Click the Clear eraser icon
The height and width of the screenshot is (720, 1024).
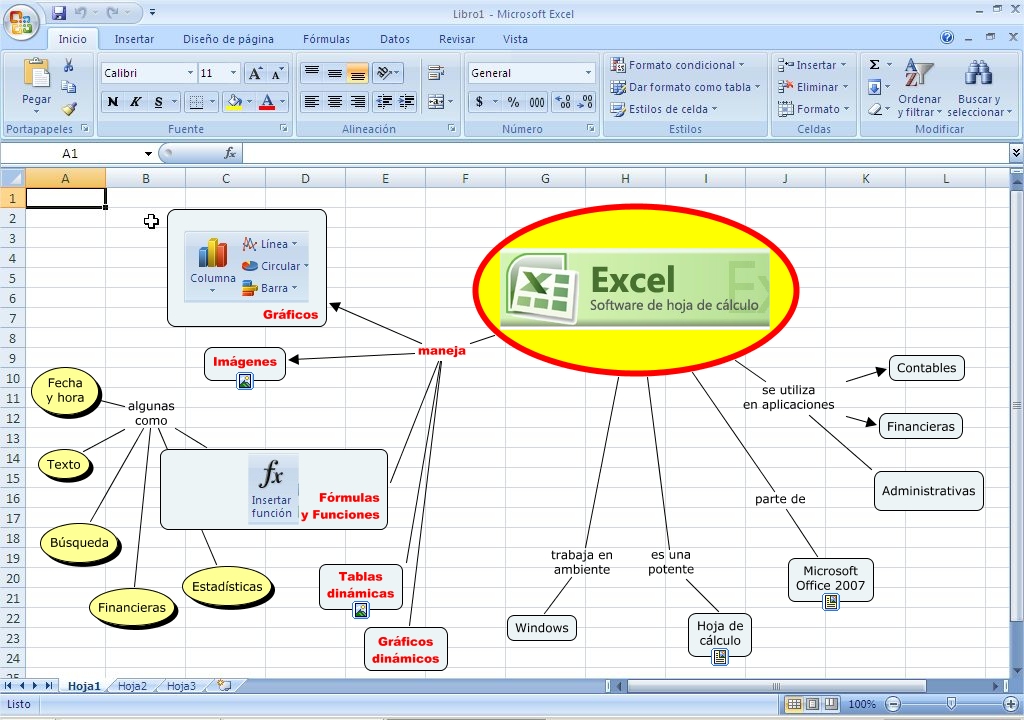click(874, 109)
